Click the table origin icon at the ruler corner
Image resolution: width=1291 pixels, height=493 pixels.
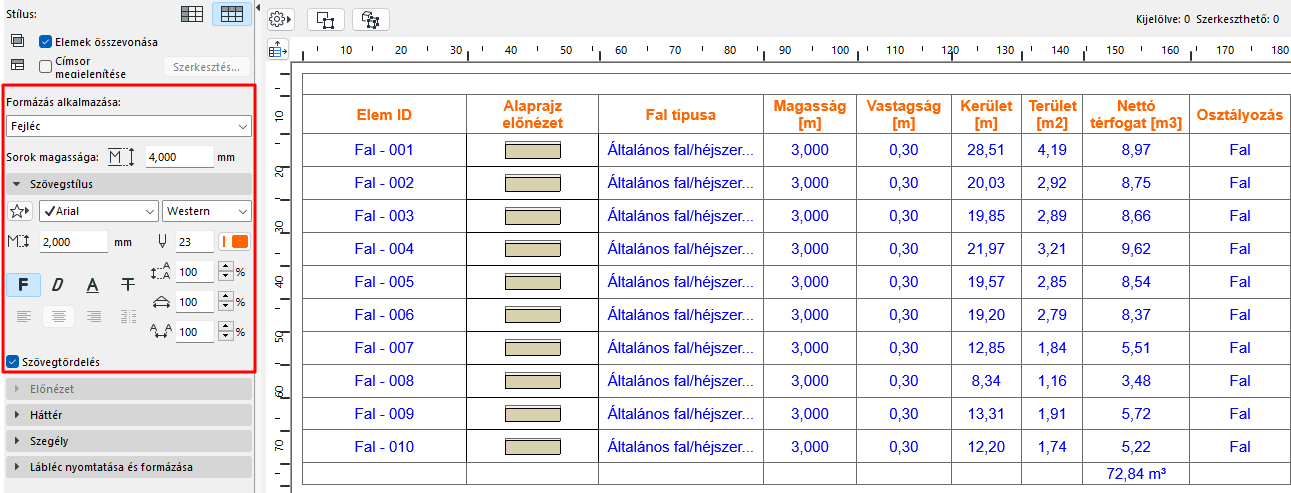click(x=279, y=49)
